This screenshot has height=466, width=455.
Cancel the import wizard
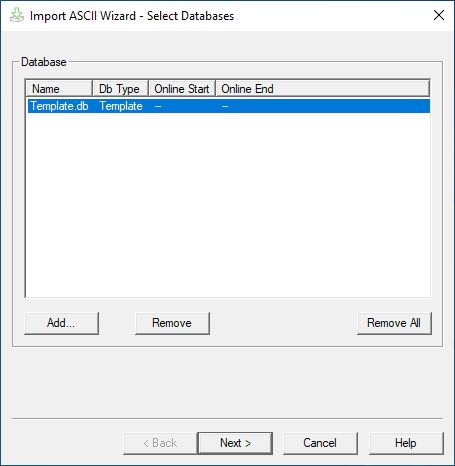tap(320, 443)
